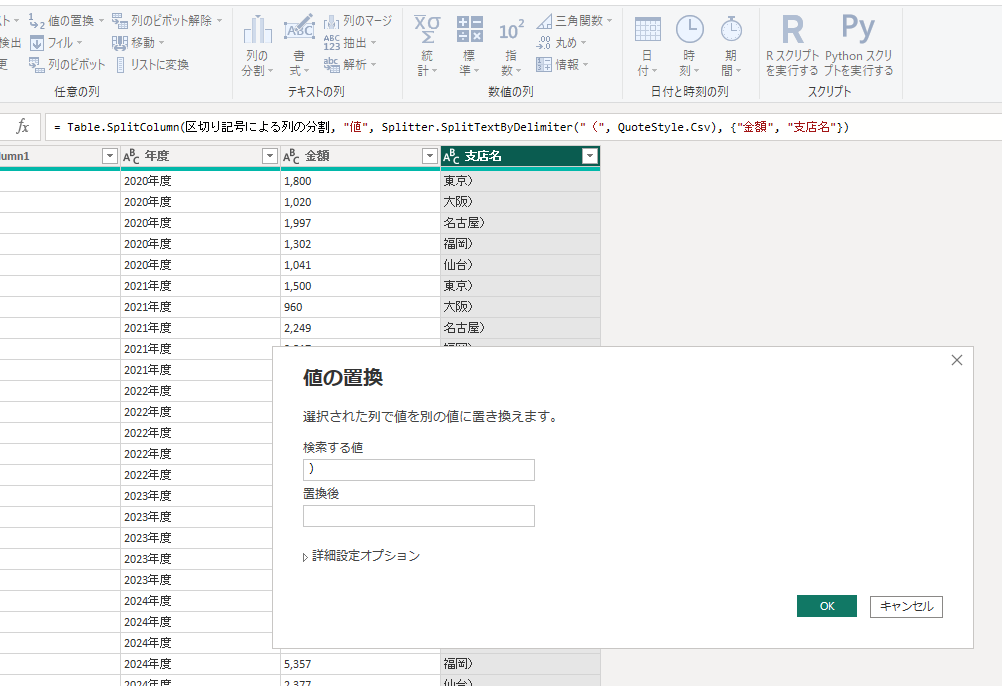Open filter dropdown on 年度 column header
The width and height of the screenshot is (1002, 686).
pyautogui.click(x=269, y=156)
